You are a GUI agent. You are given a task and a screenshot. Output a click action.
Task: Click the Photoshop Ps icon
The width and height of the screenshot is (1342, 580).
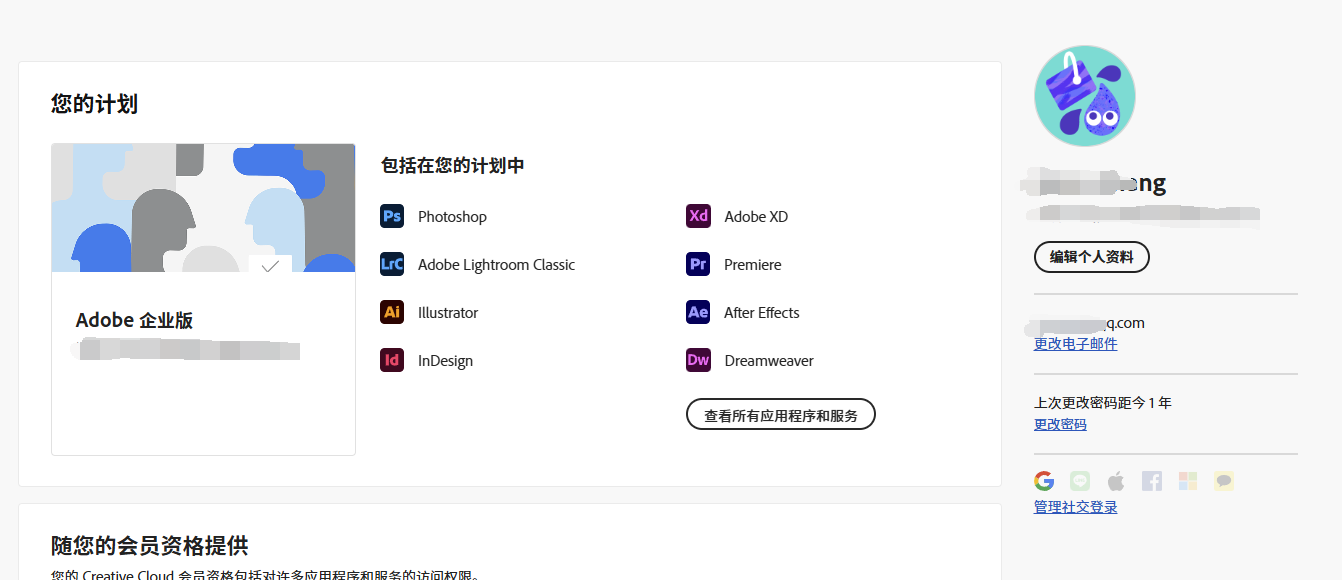pos(392,216)
